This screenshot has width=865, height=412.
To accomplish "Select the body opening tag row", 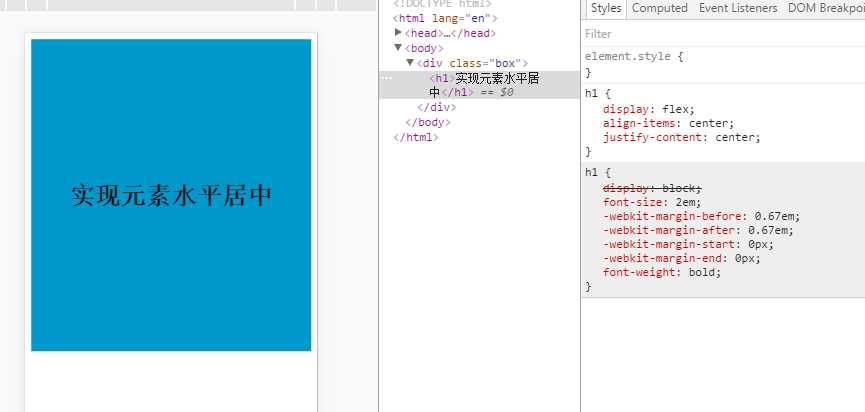I will (x=424, y=48).
